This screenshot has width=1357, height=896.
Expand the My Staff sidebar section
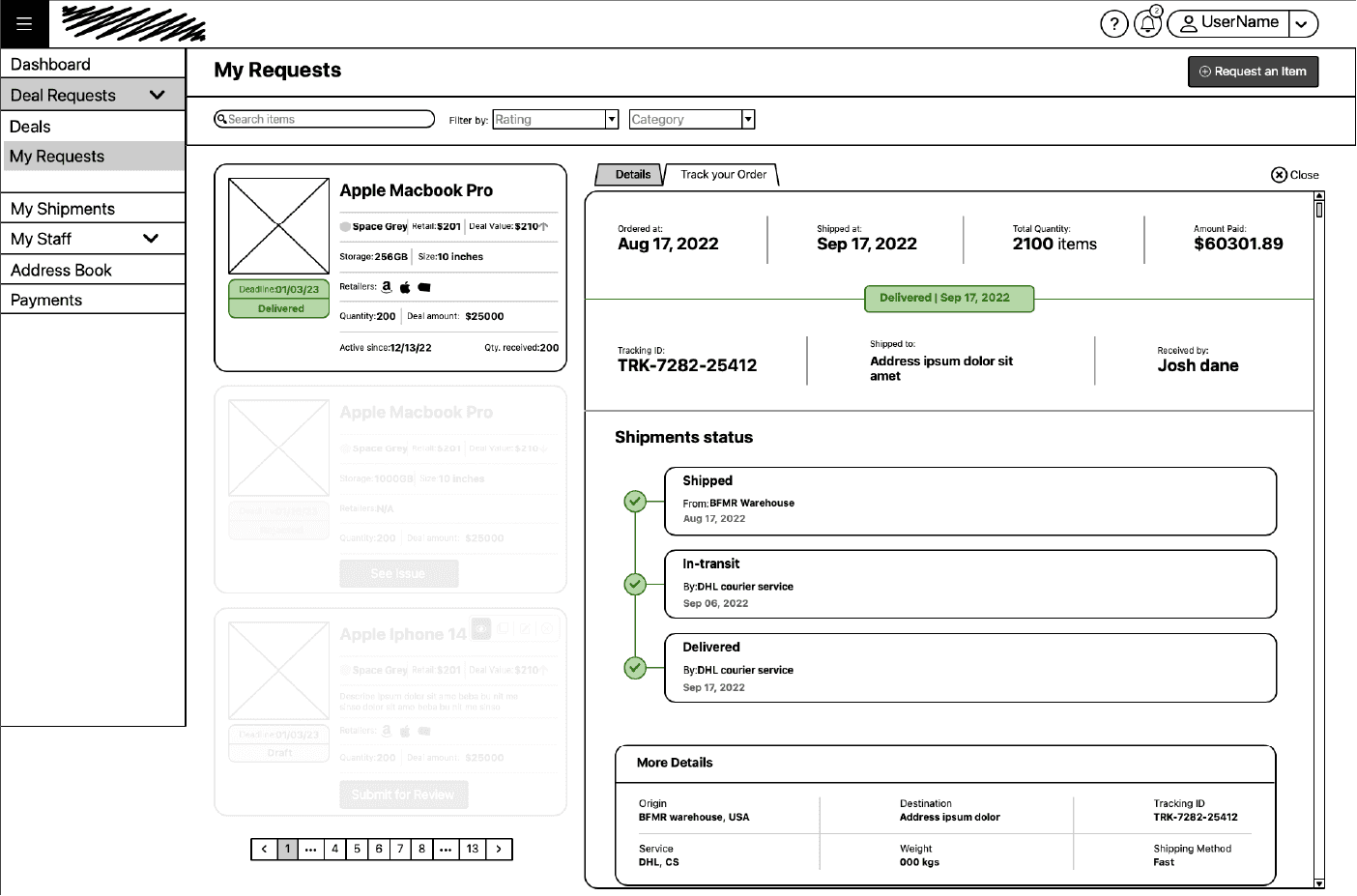pos(151,239)
